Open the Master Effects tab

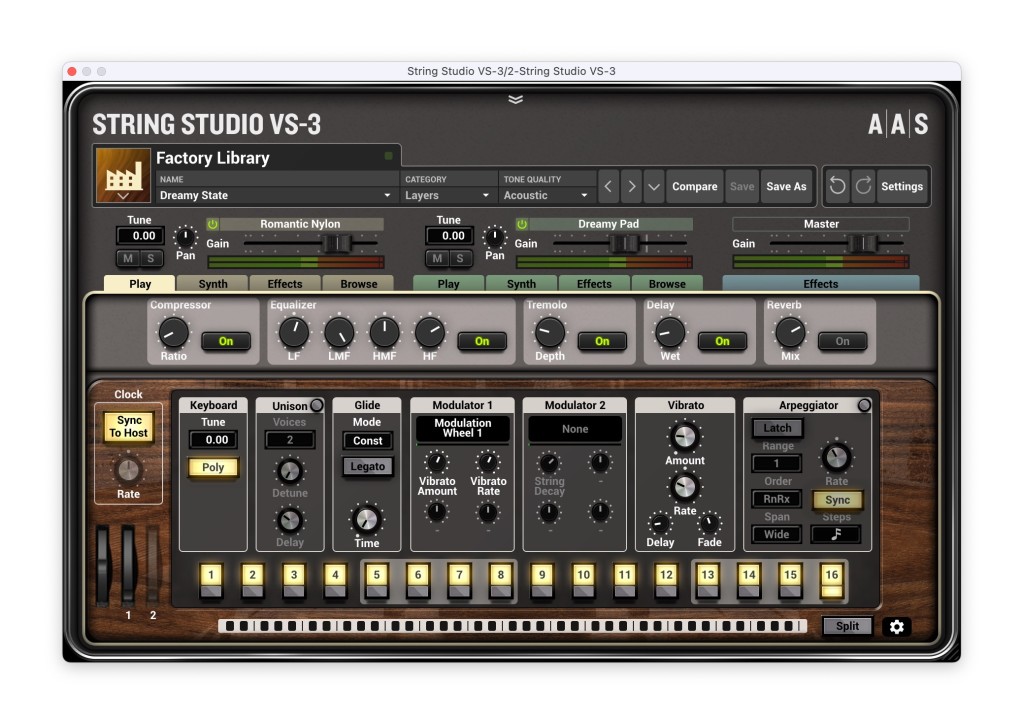coord(821,284)
